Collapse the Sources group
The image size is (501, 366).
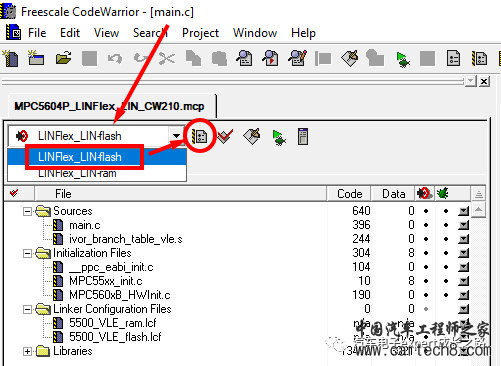pyautogui.click(x=27, y=211)
